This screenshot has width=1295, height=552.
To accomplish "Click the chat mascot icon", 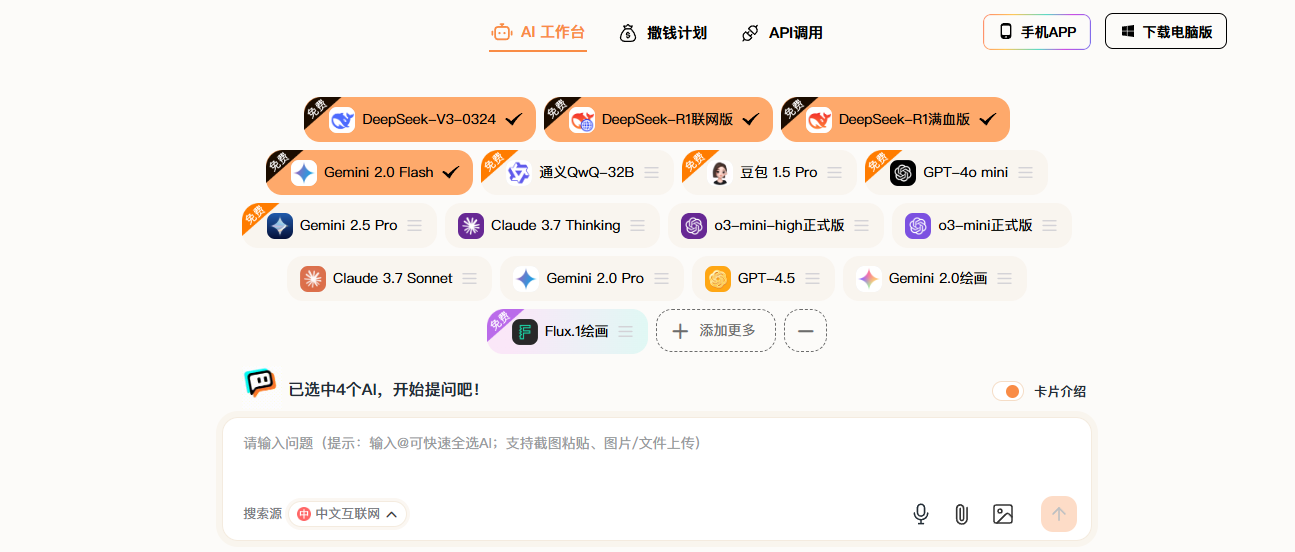I will [260, 384].
